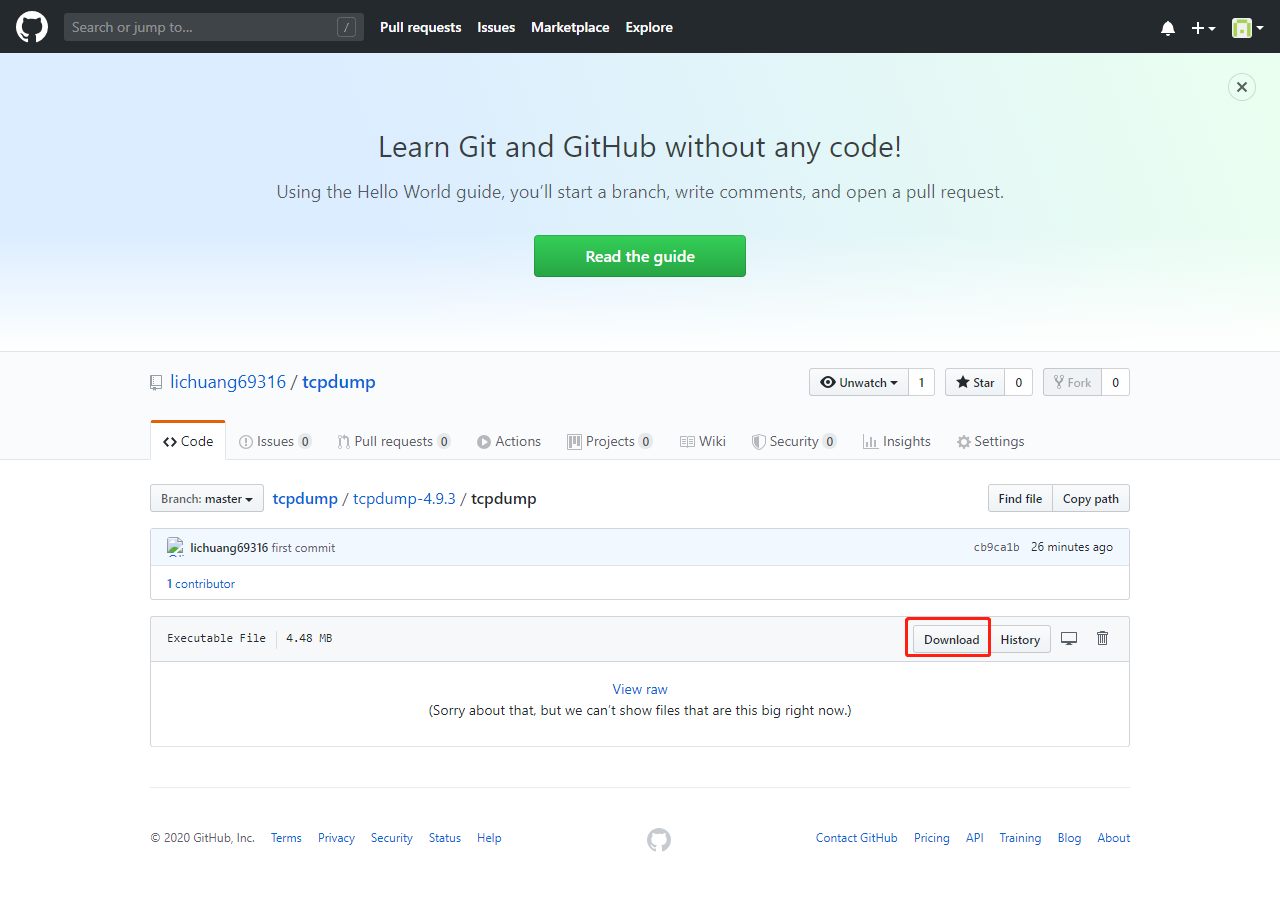Open commit hash cb9ca1b

coord(997,548)
